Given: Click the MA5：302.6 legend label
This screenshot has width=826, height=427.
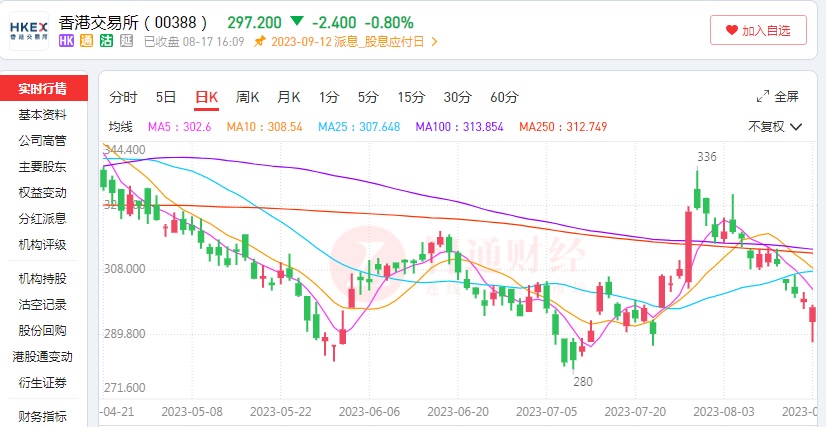Looking at the screenshot, I should tap(180, 127).
